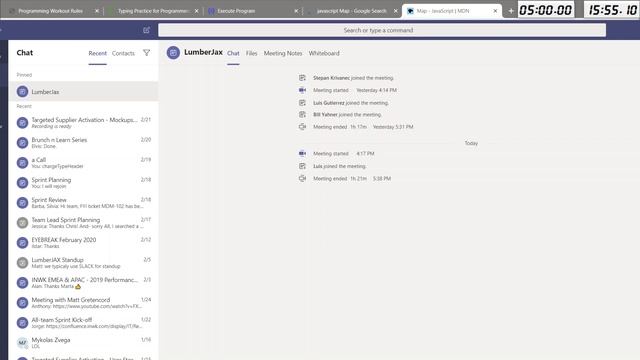Open the Files tab
640x360 pixels.
(251, 53)
